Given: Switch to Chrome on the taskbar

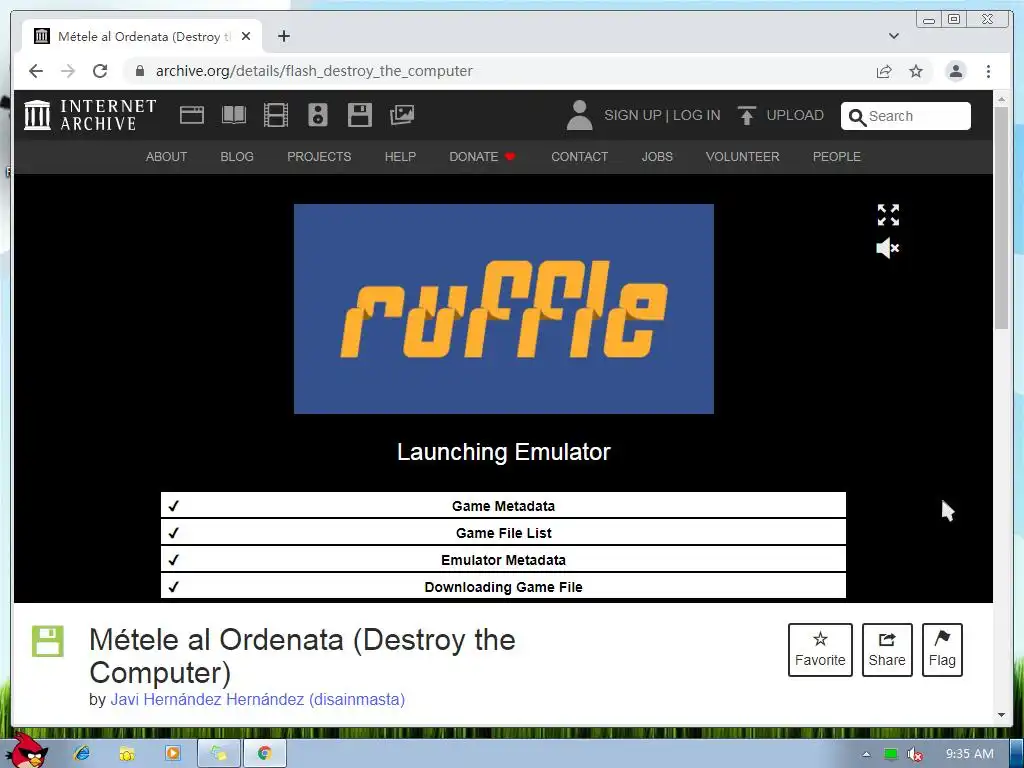Looking at the screenshot, I should 264,753.
